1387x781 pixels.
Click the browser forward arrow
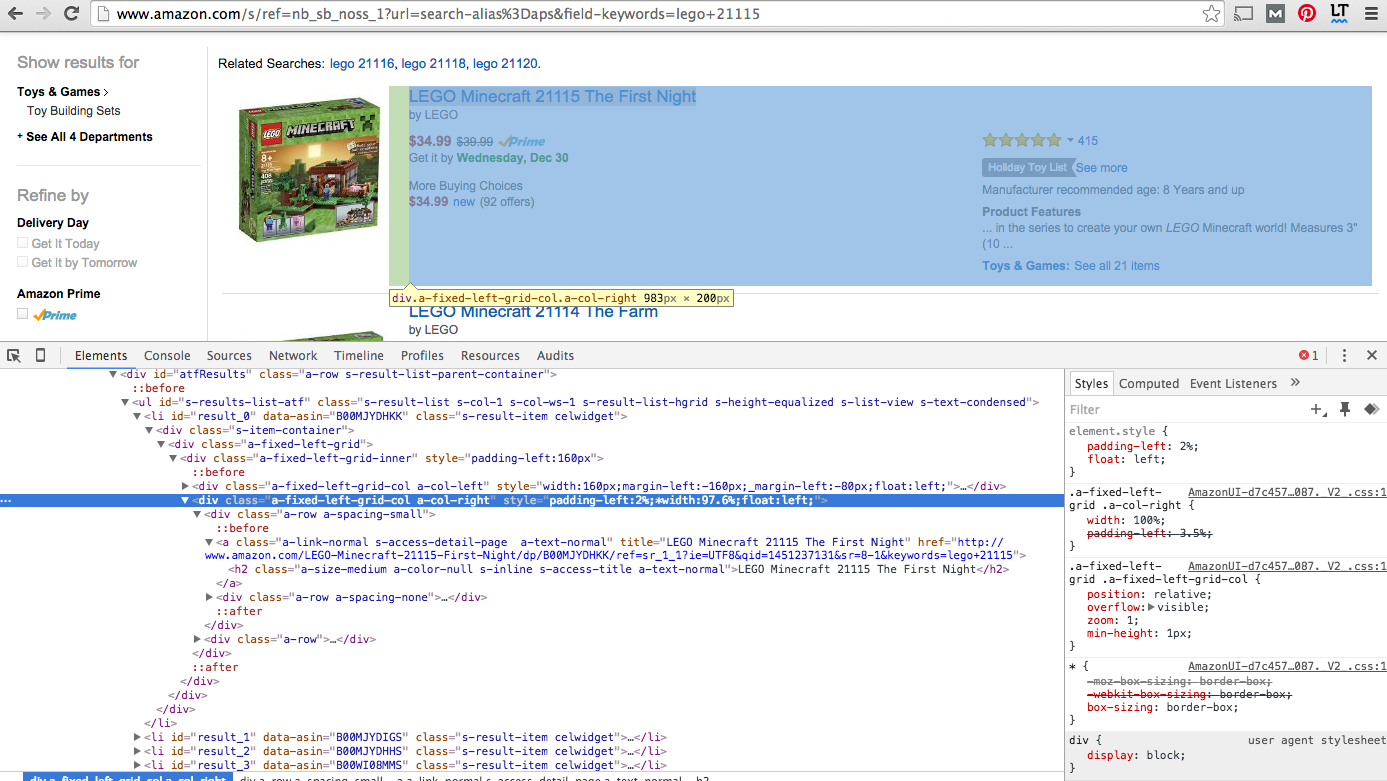tap(44, 14)
